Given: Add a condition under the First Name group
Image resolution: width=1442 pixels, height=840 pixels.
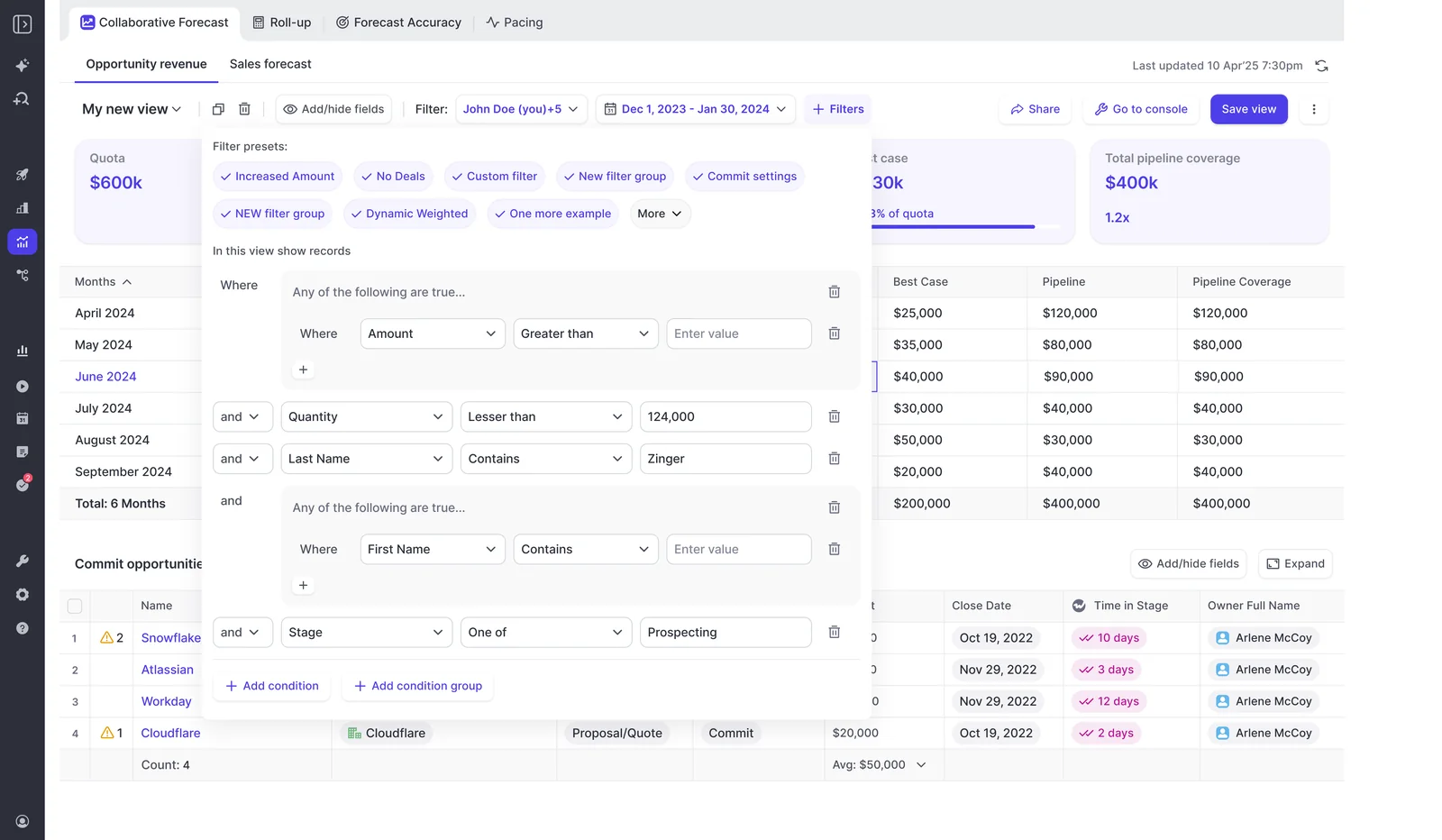Looking at the screenshot, I should (304, 586).
